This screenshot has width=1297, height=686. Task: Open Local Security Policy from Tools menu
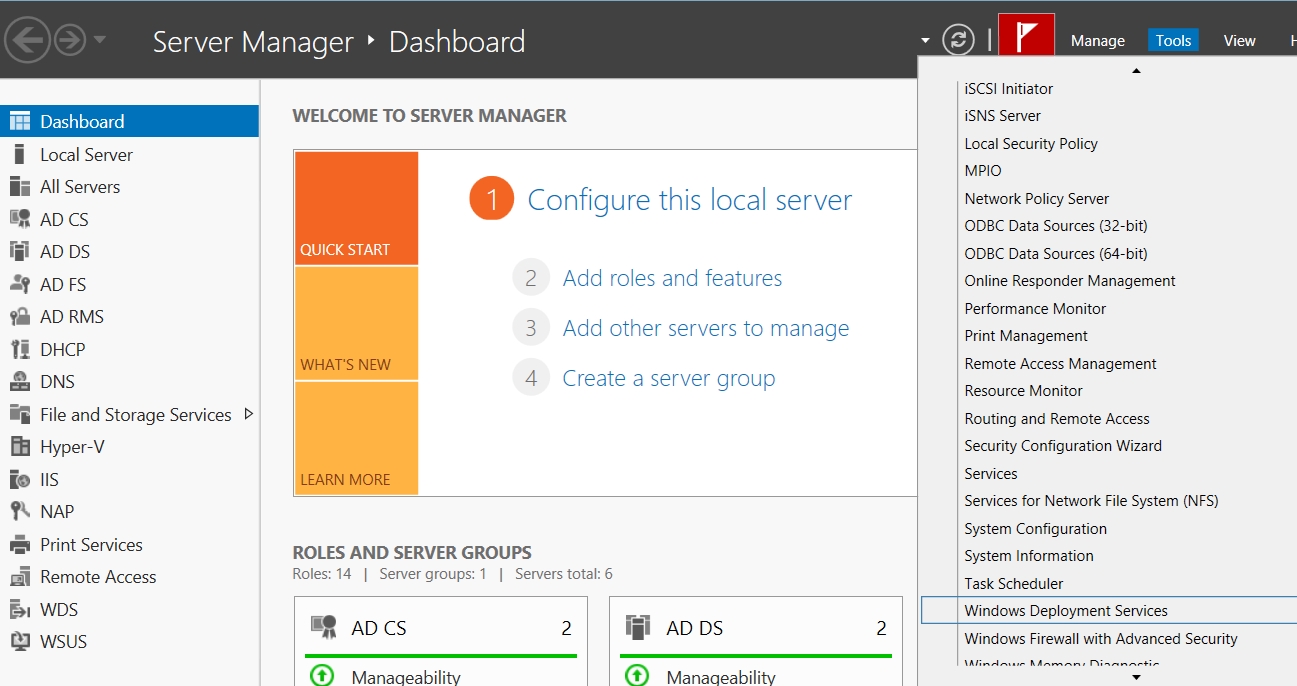pyautogui.click(x=1031, y=144)
